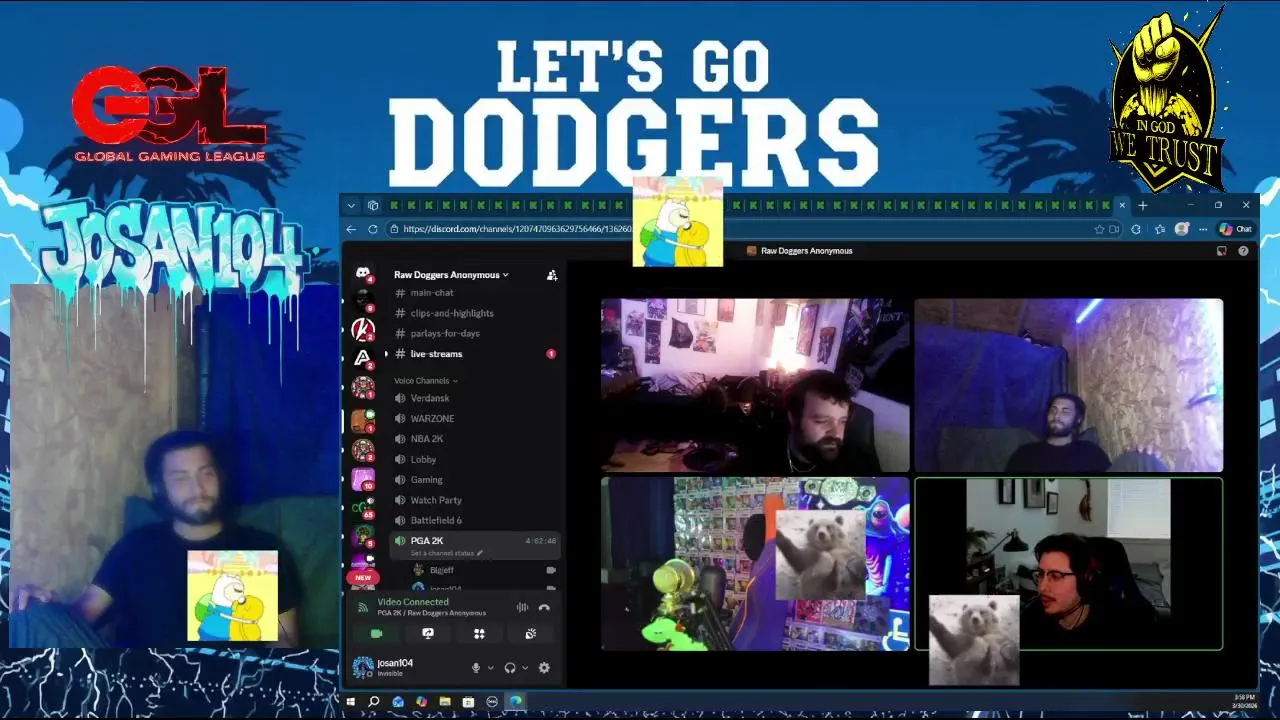Select the PGA 2K voice channel
Image resolution: width=1280 pixels, height=720 pixels.
coord(474,545)
